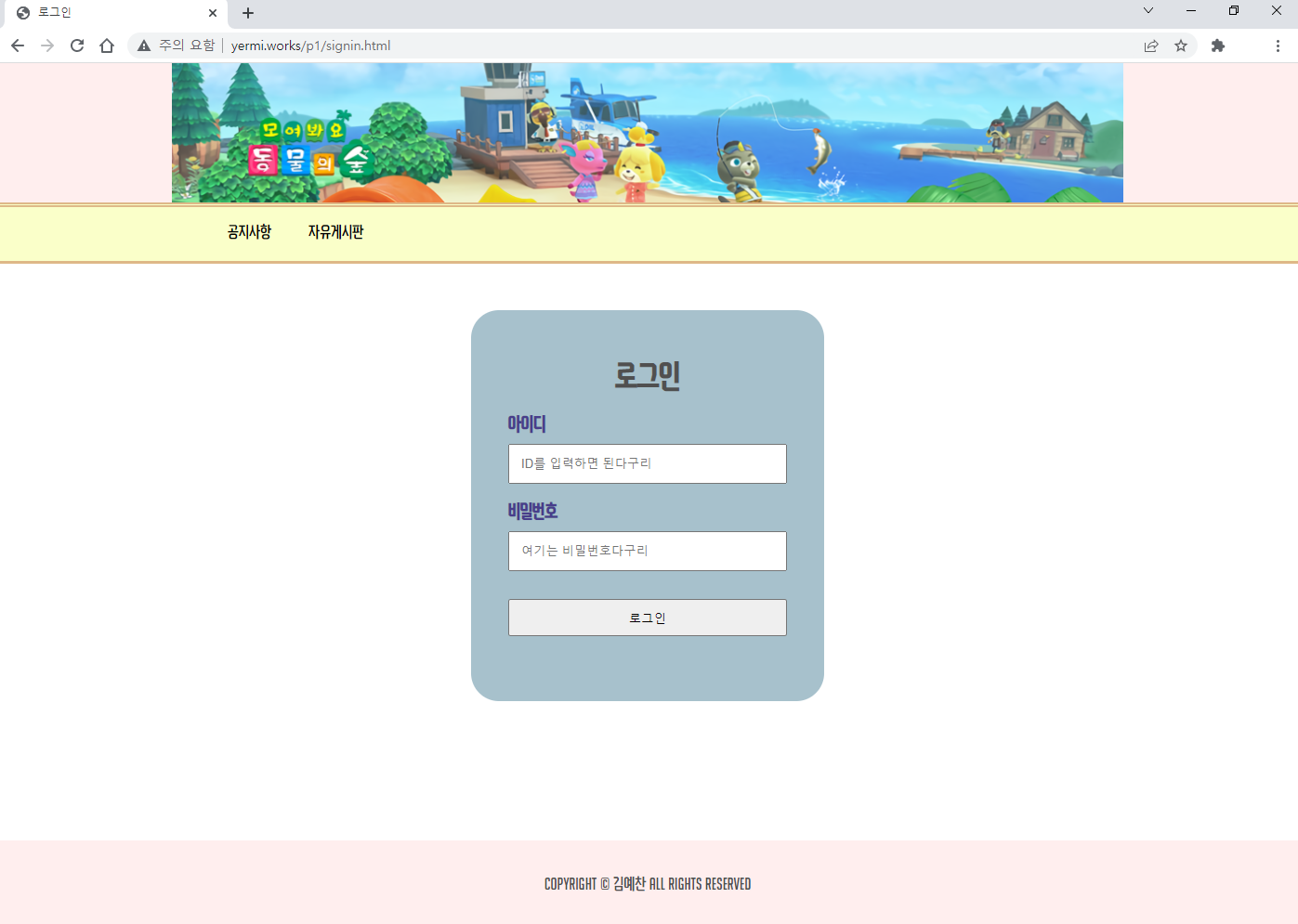This screenshot has height=924, width=1298.
Task: Open the Chrome three-dot menu
Action: (1278, 46)
